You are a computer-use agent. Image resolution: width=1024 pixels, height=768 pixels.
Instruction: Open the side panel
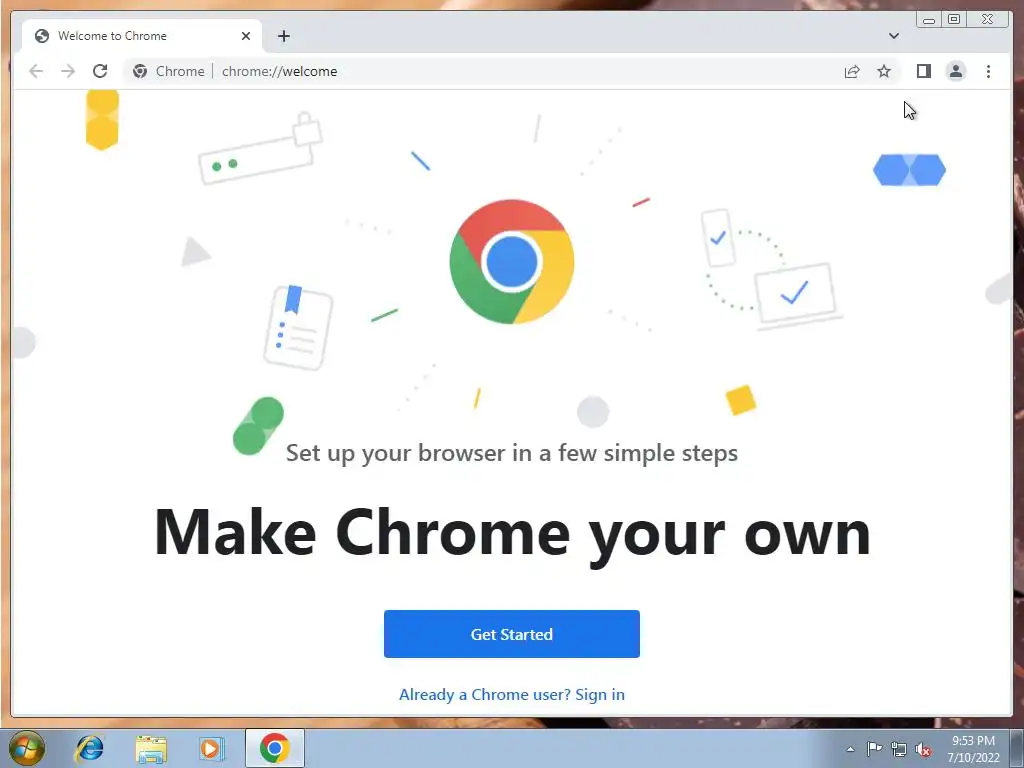(923, 71)
